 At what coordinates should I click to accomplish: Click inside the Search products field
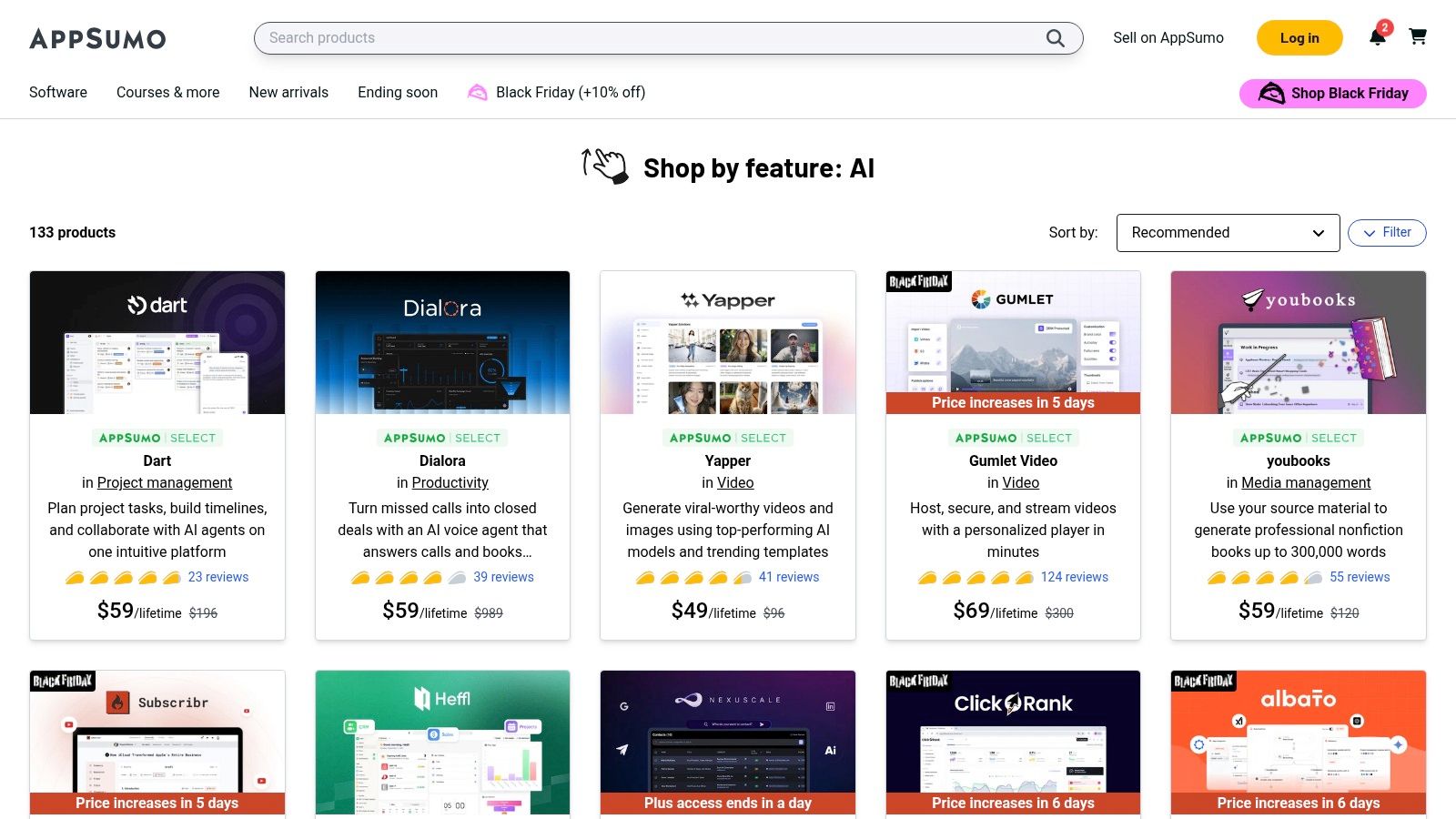[x=637, y=37]
